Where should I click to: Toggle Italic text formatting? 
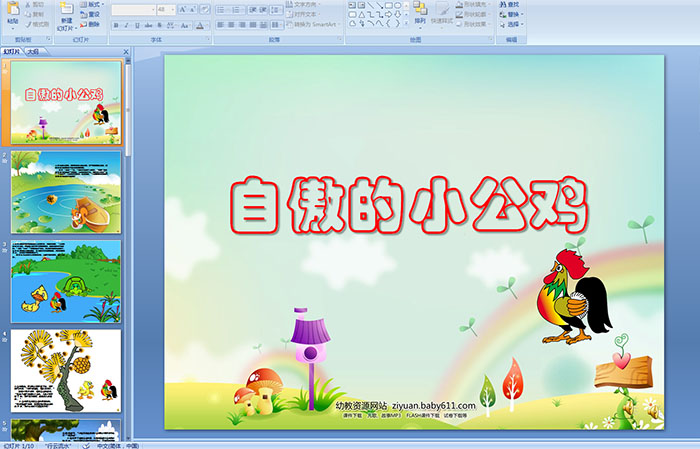click(124, 25)
